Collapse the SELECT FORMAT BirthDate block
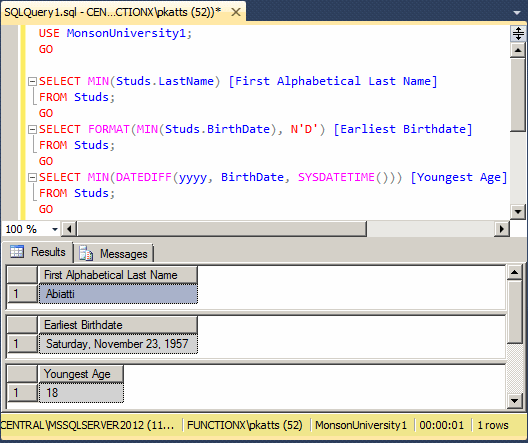Image resolution: width=528 pixels, height=443 pixels. click(x=32, y=130)
